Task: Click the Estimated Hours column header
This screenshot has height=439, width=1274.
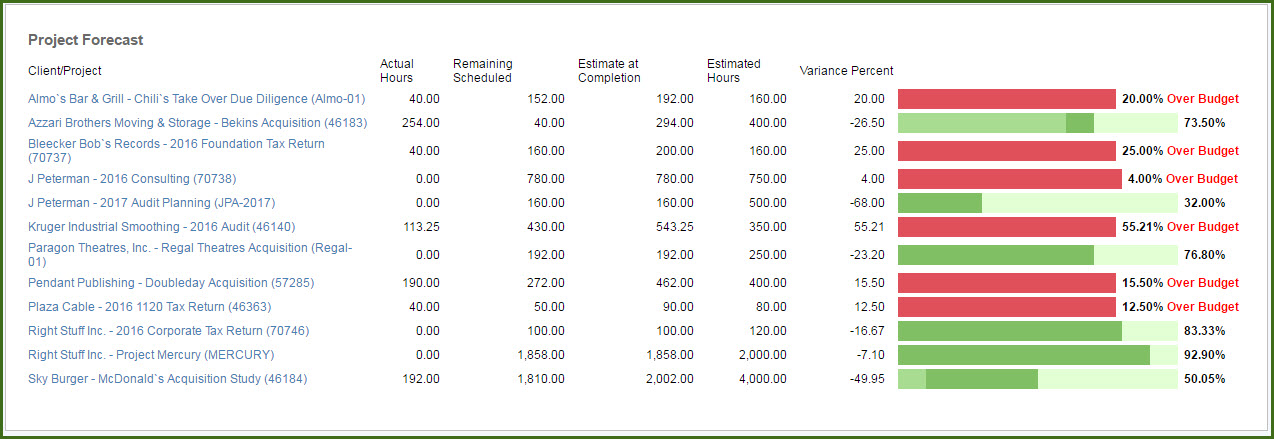Action: tap(734, 71)
